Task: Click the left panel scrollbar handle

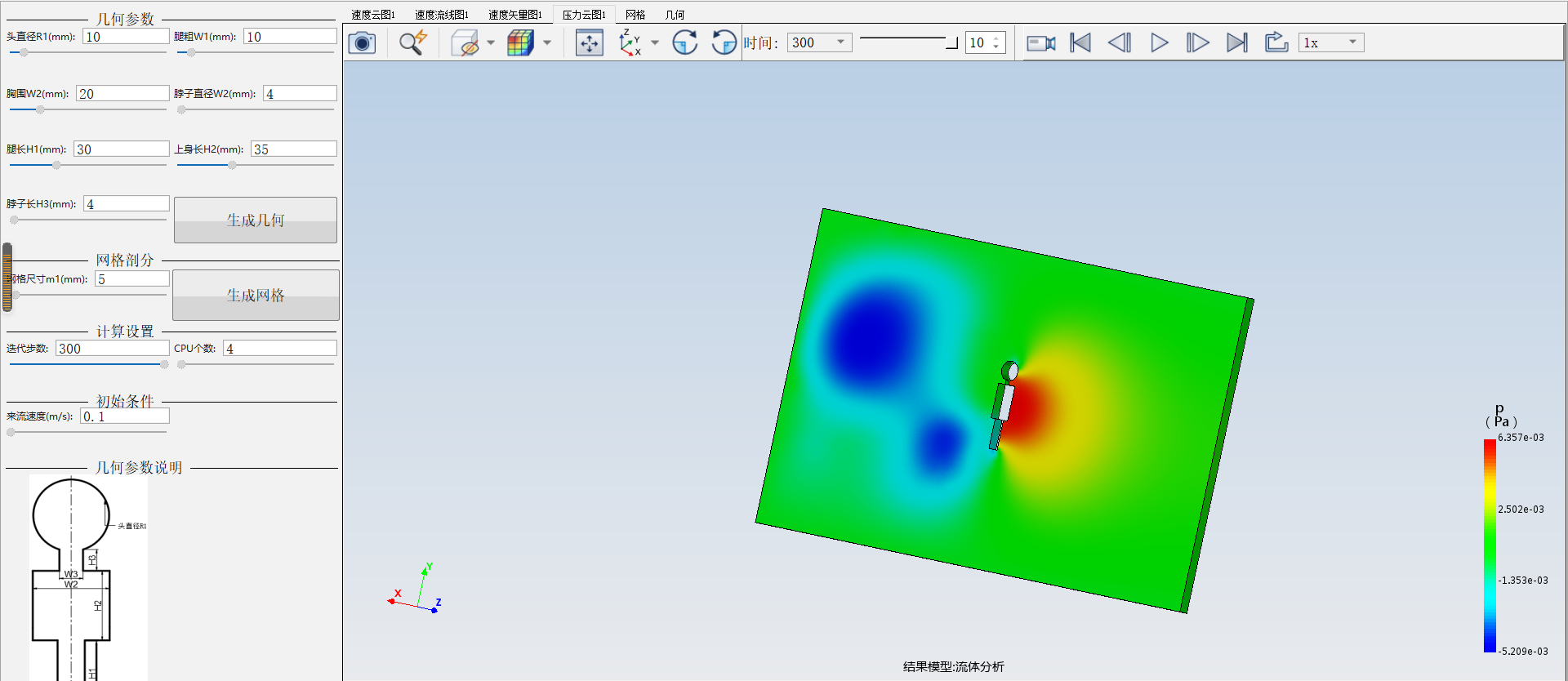Action: 7,278
